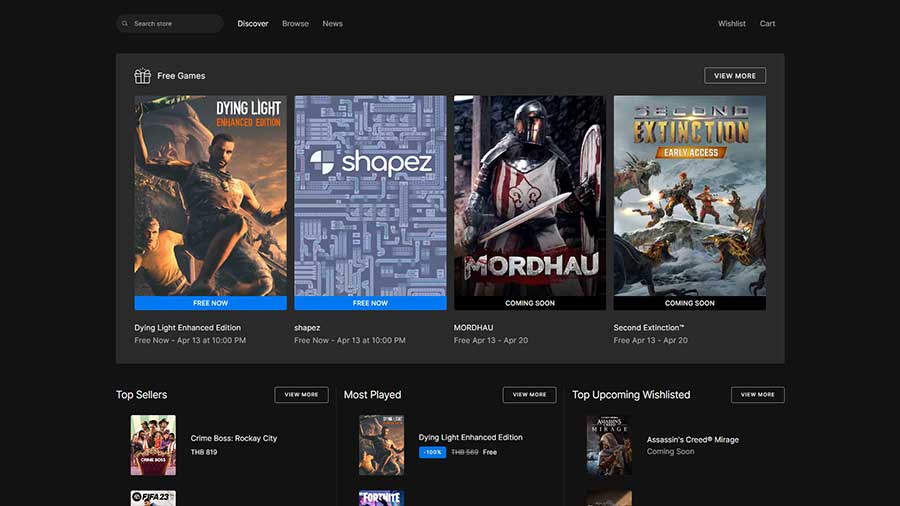The height and width of the screenshot is (506, 900).
Task: Click the Free Games gift icon
Action: click(142, 76)
